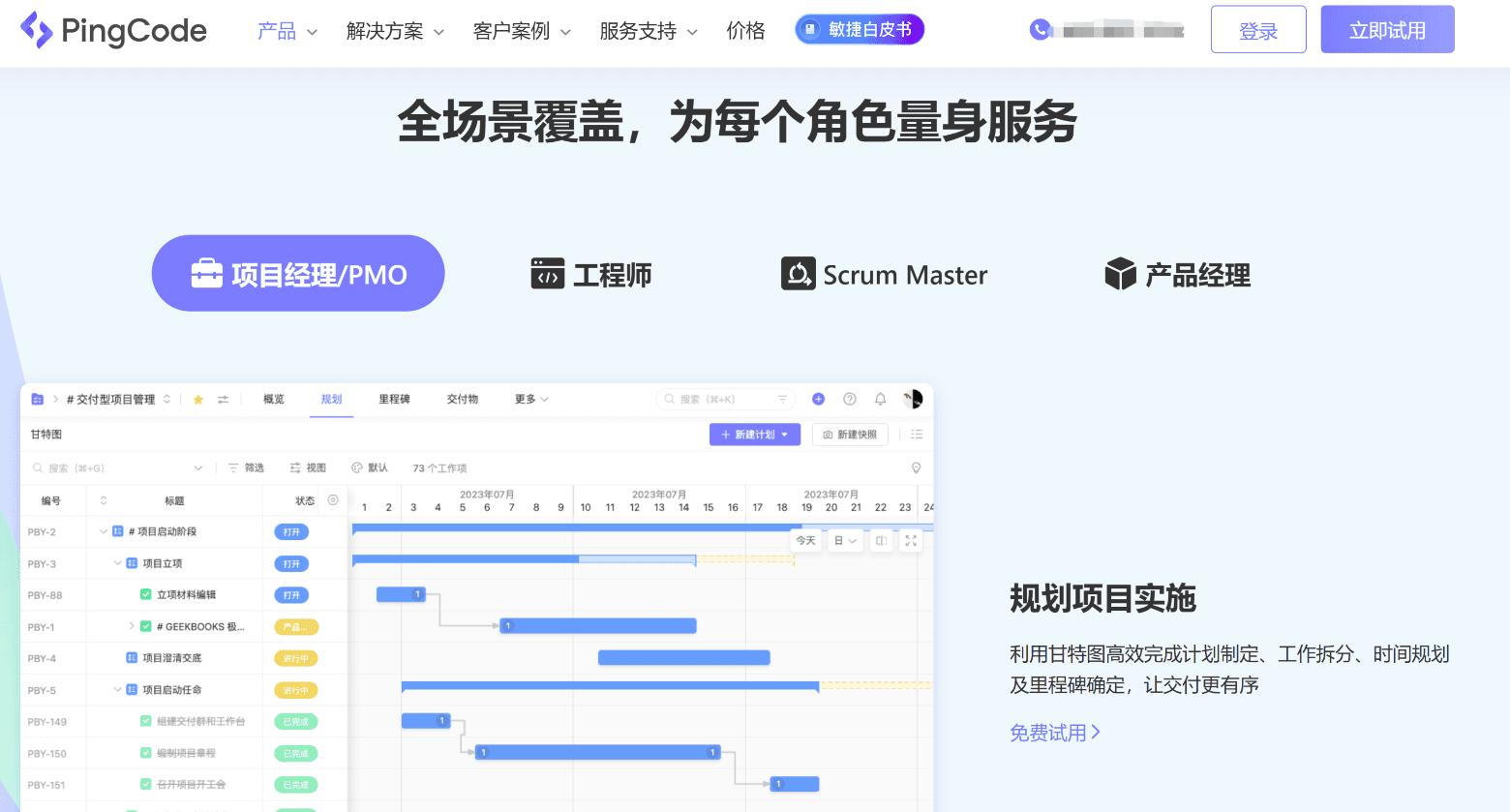Click the 登录 button
Viewport: 1510px width, 812px height.
coord(1258,30)
